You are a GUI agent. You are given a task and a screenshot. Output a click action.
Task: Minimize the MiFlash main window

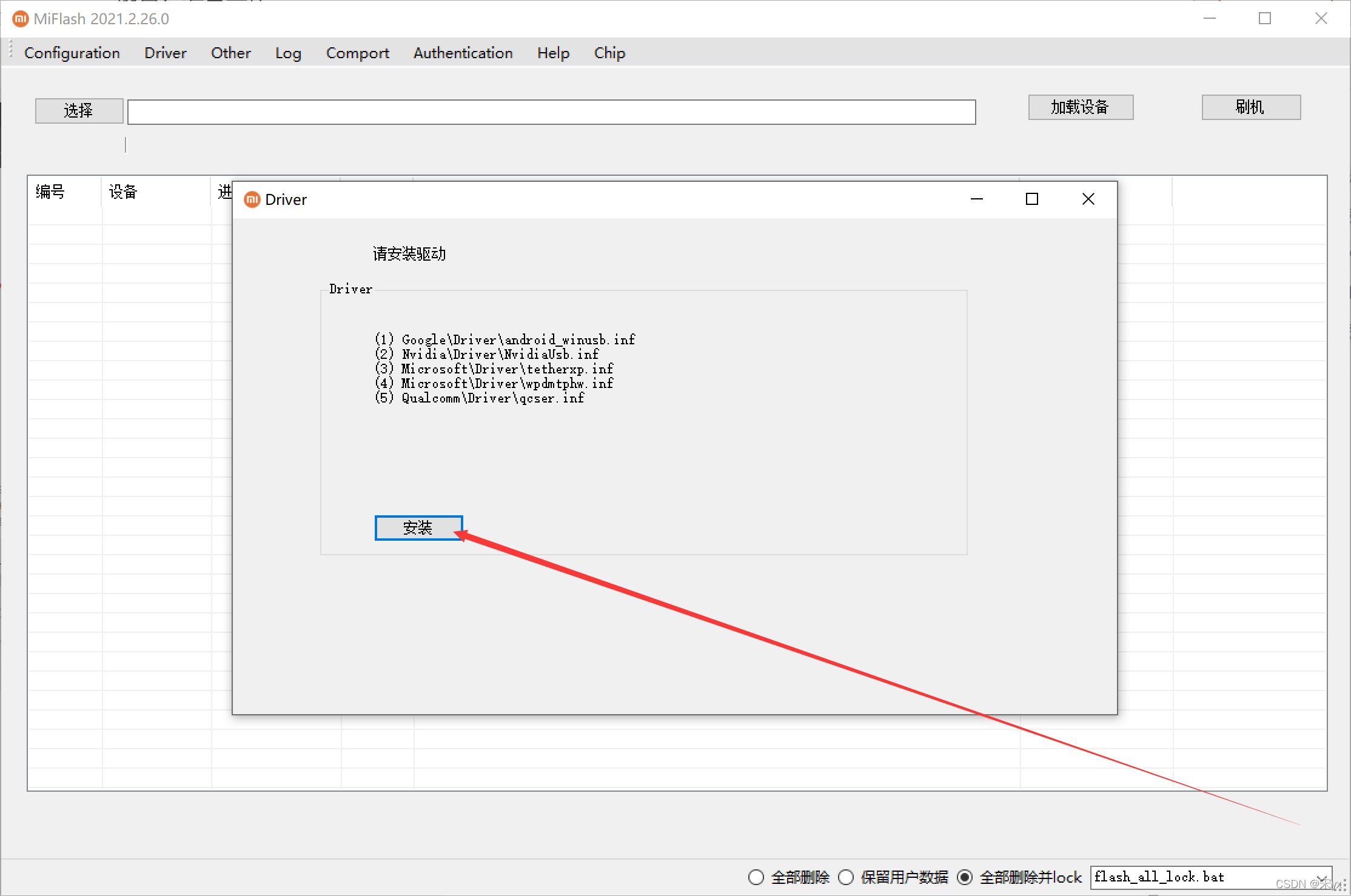pyautogui.click(x=1210, y=19)
